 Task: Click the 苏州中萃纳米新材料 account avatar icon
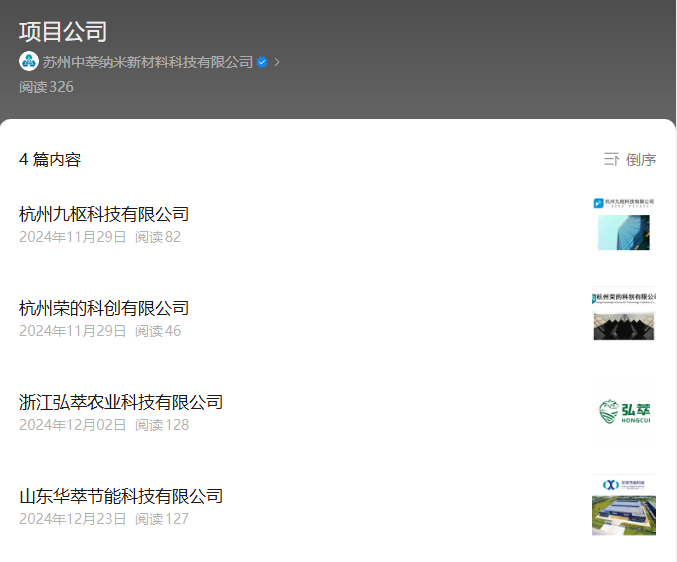28,61
